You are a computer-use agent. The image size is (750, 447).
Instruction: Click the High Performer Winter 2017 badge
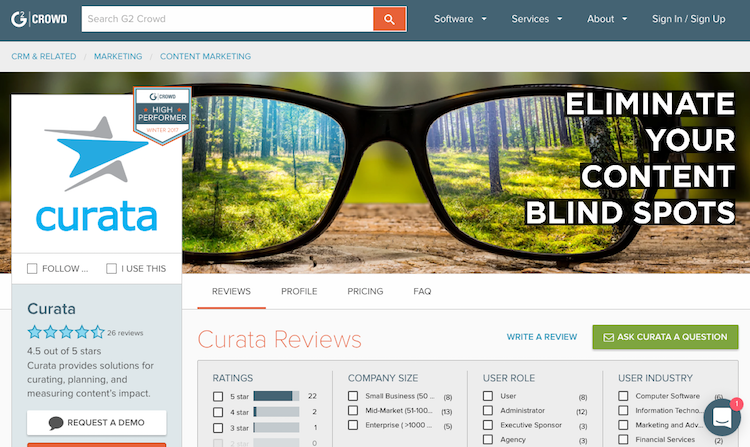tap(163, 115)
